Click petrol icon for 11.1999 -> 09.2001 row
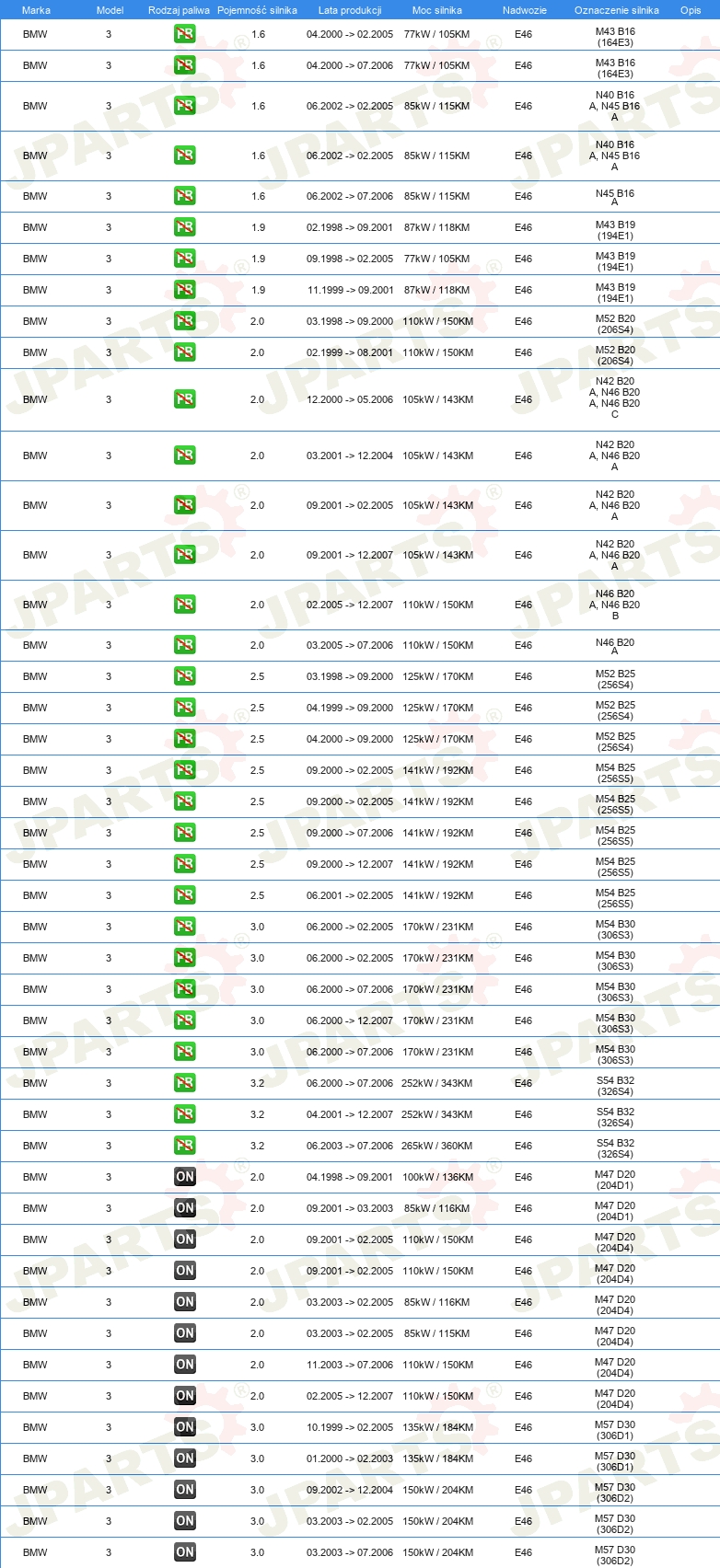 [x=185, y=290]
